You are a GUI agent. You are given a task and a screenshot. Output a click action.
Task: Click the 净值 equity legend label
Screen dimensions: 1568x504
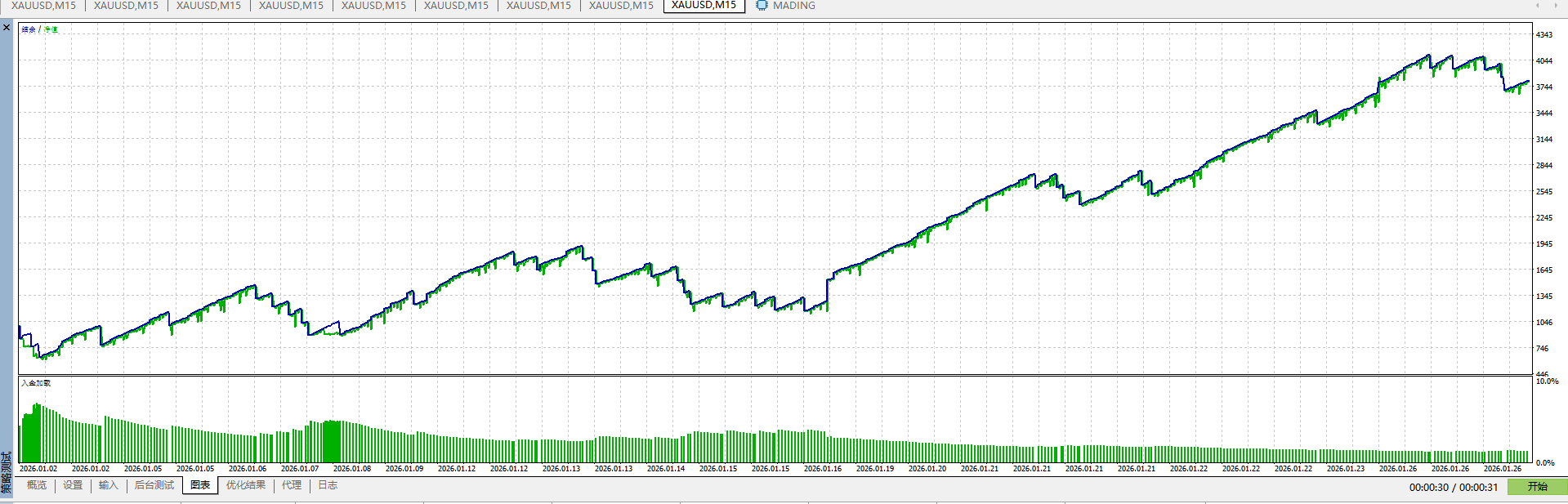(x=51, y=29)
